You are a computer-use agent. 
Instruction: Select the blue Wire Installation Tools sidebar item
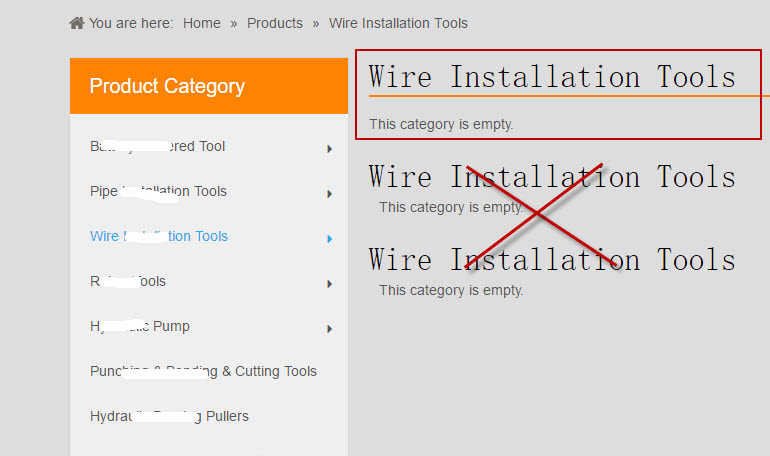tap(159, 237)
